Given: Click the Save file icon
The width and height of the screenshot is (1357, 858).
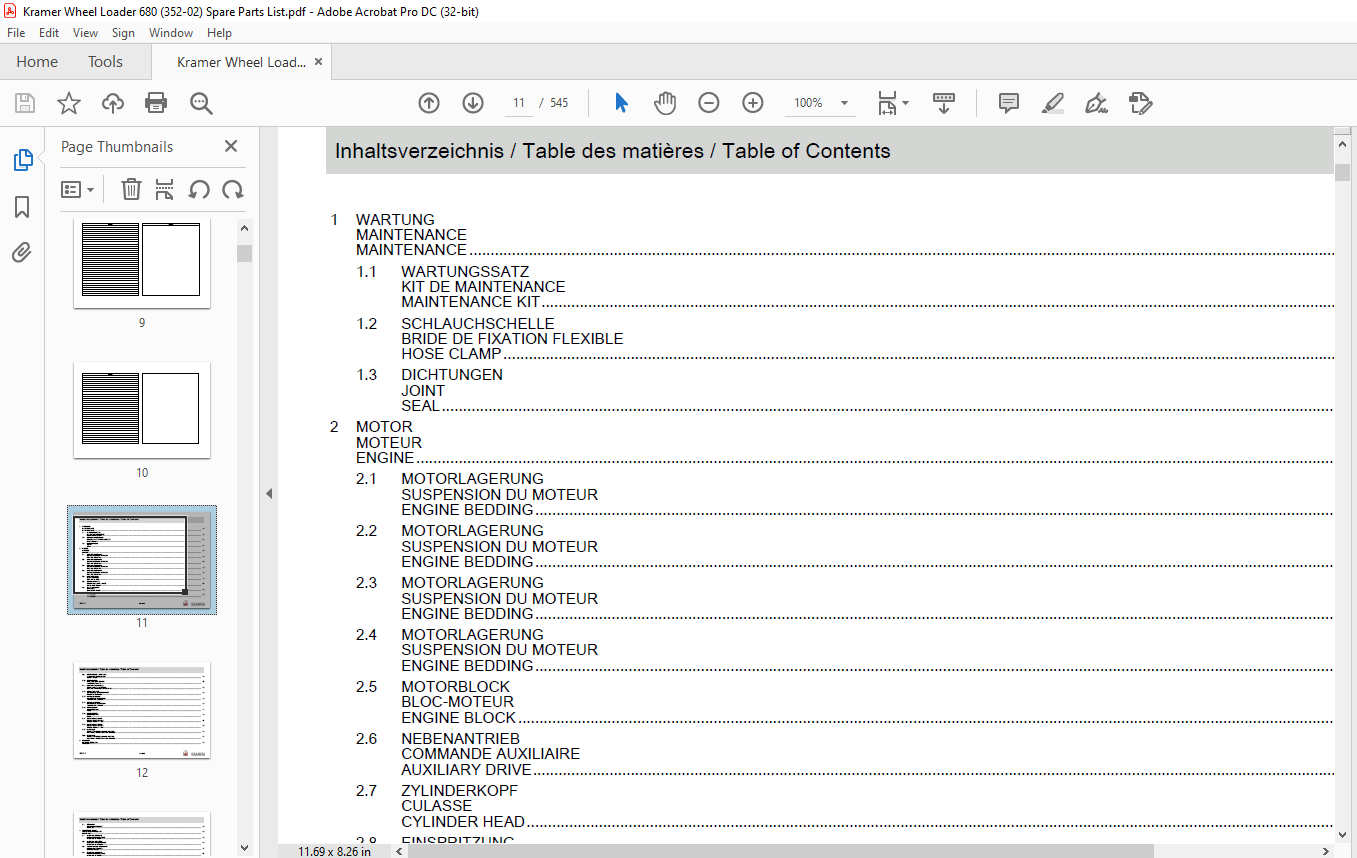Looking at the screenshot, I should (x=25, y=103).
